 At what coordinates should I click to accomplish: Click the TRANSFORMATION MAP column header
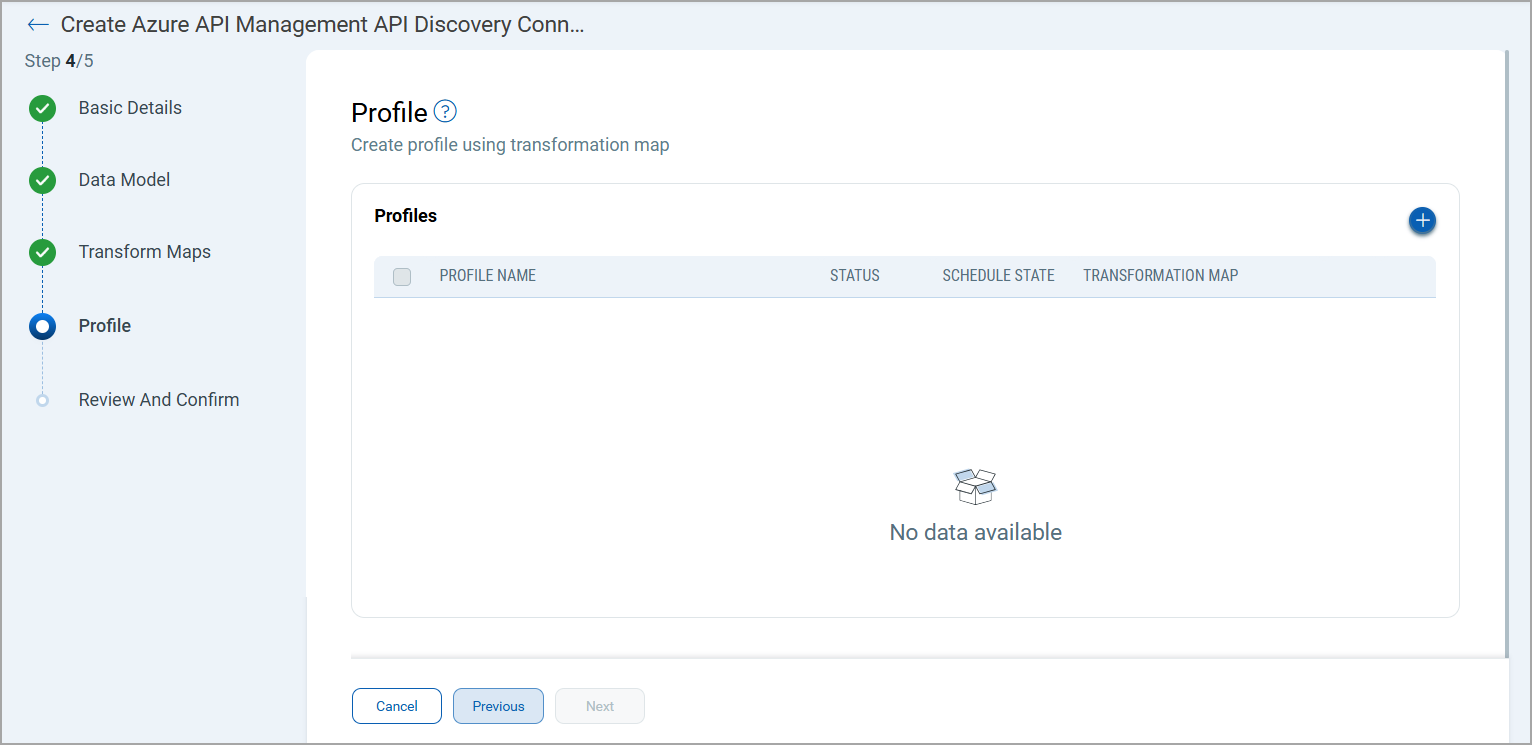click(x=1159, y=275)
